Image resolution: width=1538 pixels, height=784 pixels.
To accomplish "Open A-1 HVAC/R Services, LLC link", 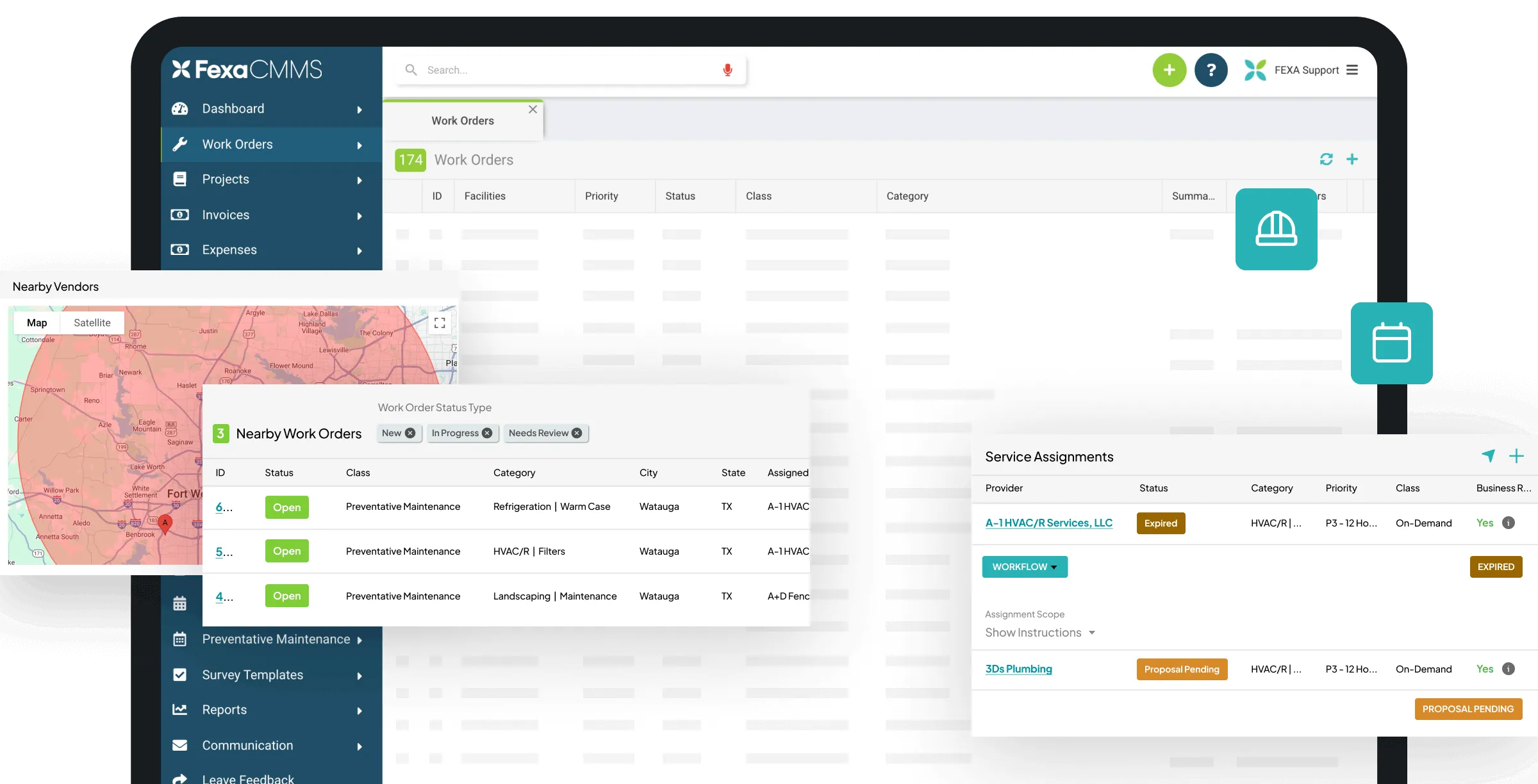I will point(1048,523).
